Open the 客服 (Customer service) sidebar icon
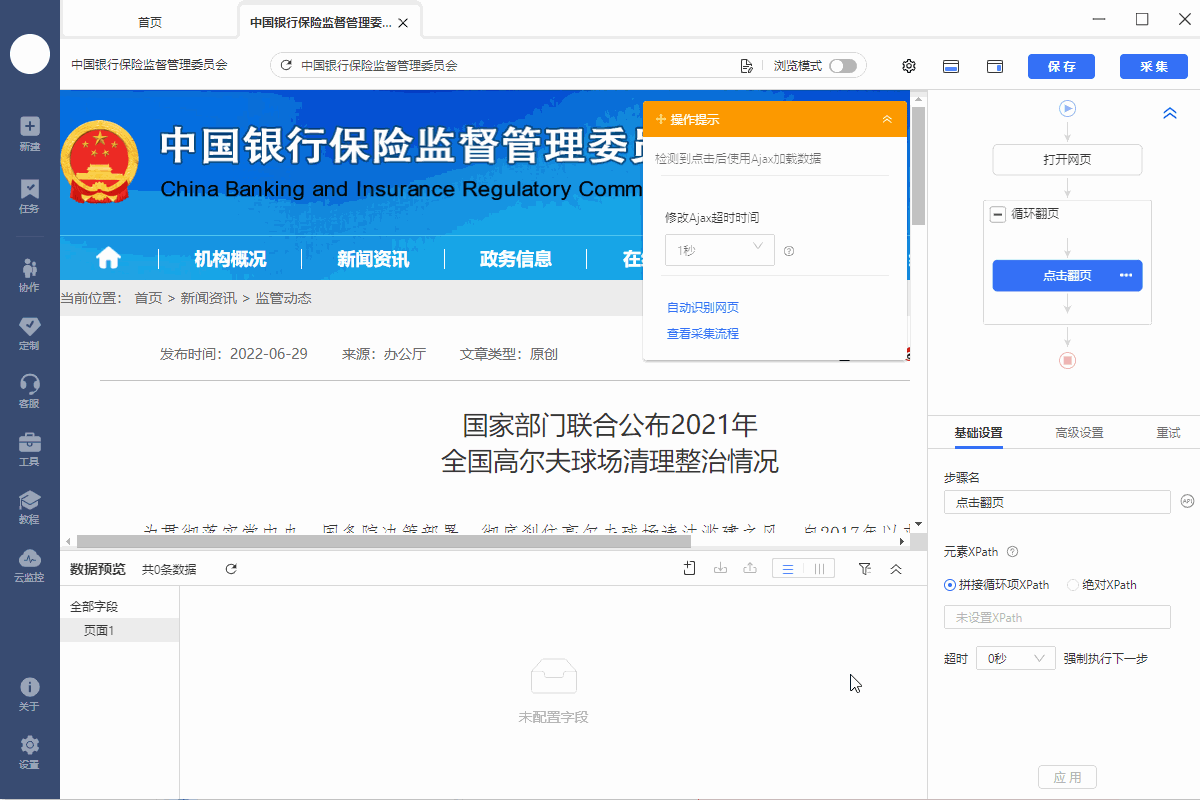Image resolution: width=1200 pixels, height=800 pixels. coord(30,390)
